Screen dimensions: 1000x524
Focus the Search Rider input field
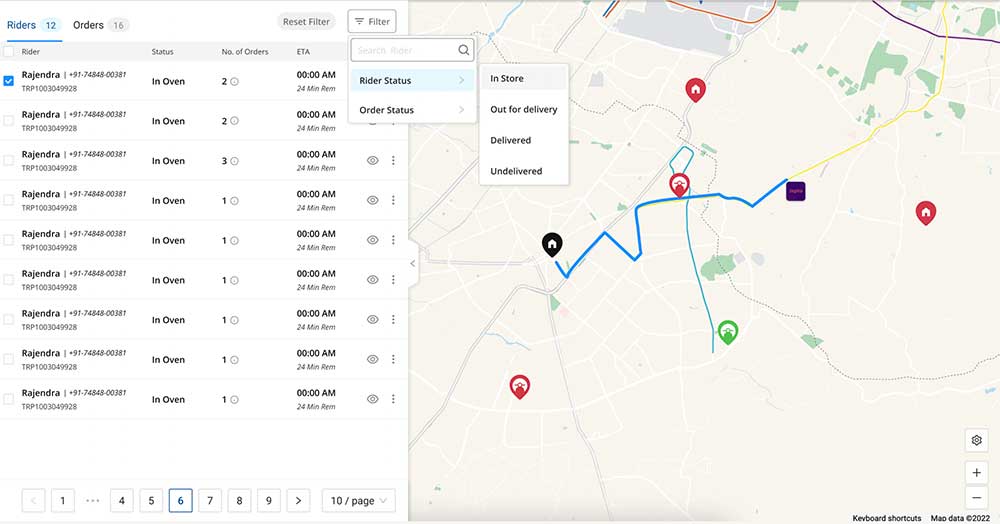coord(406,50)
